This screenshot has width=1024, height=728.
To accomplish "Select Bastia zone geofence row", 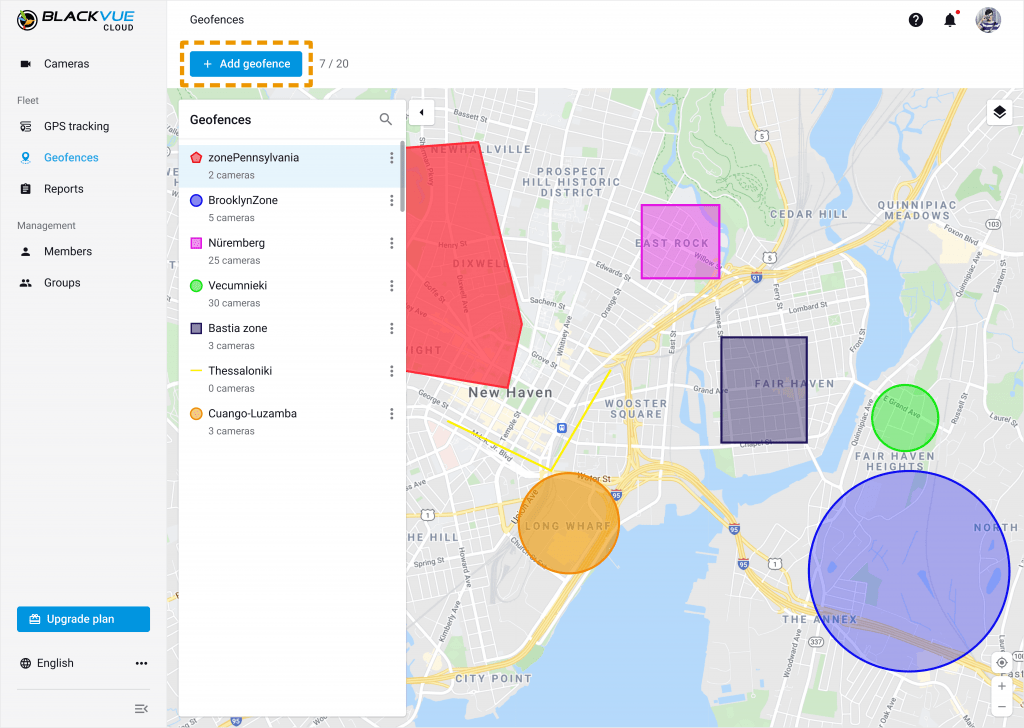I will coord(291,336).
